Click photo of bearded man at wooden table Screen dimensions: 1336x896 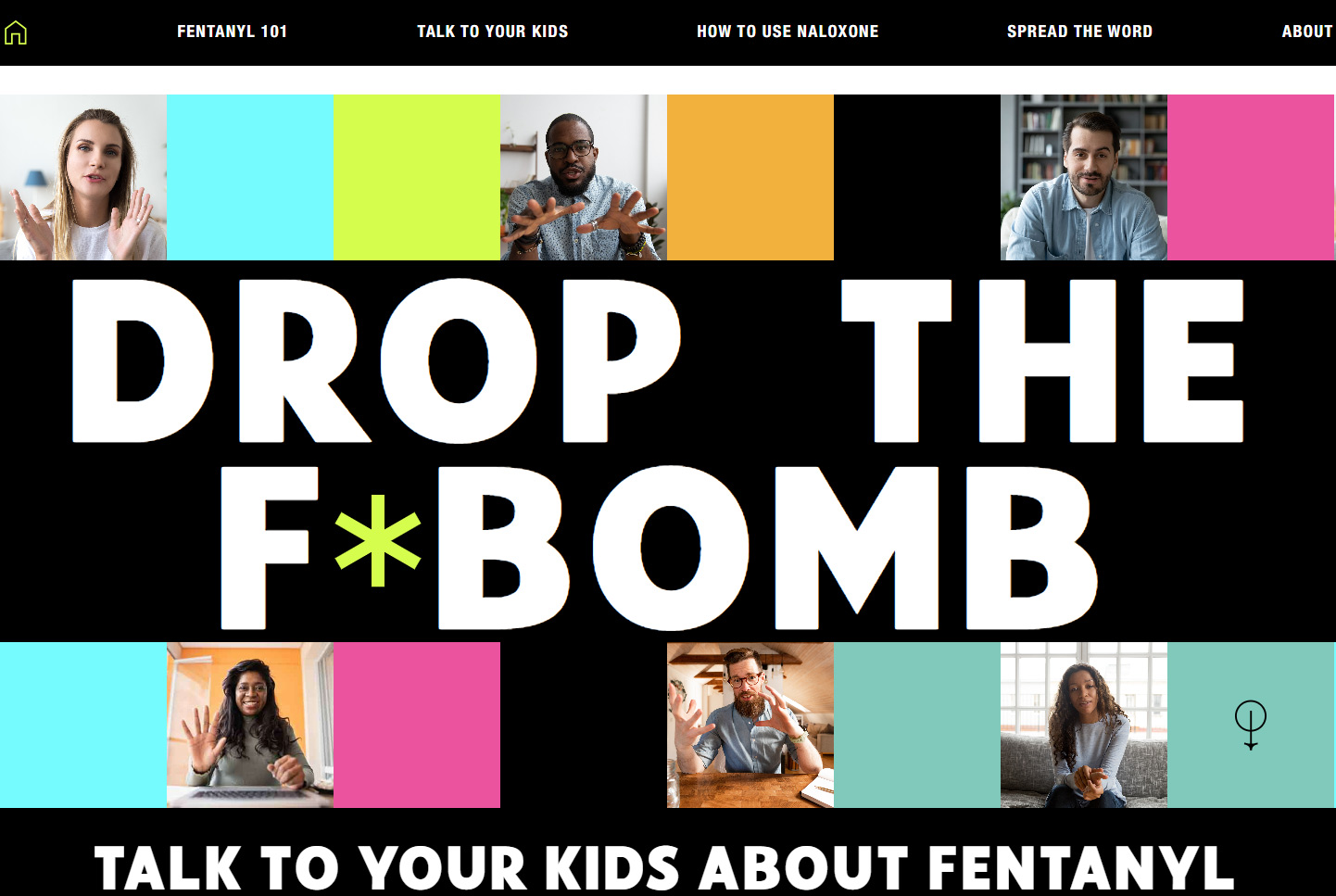coord(750,725)
